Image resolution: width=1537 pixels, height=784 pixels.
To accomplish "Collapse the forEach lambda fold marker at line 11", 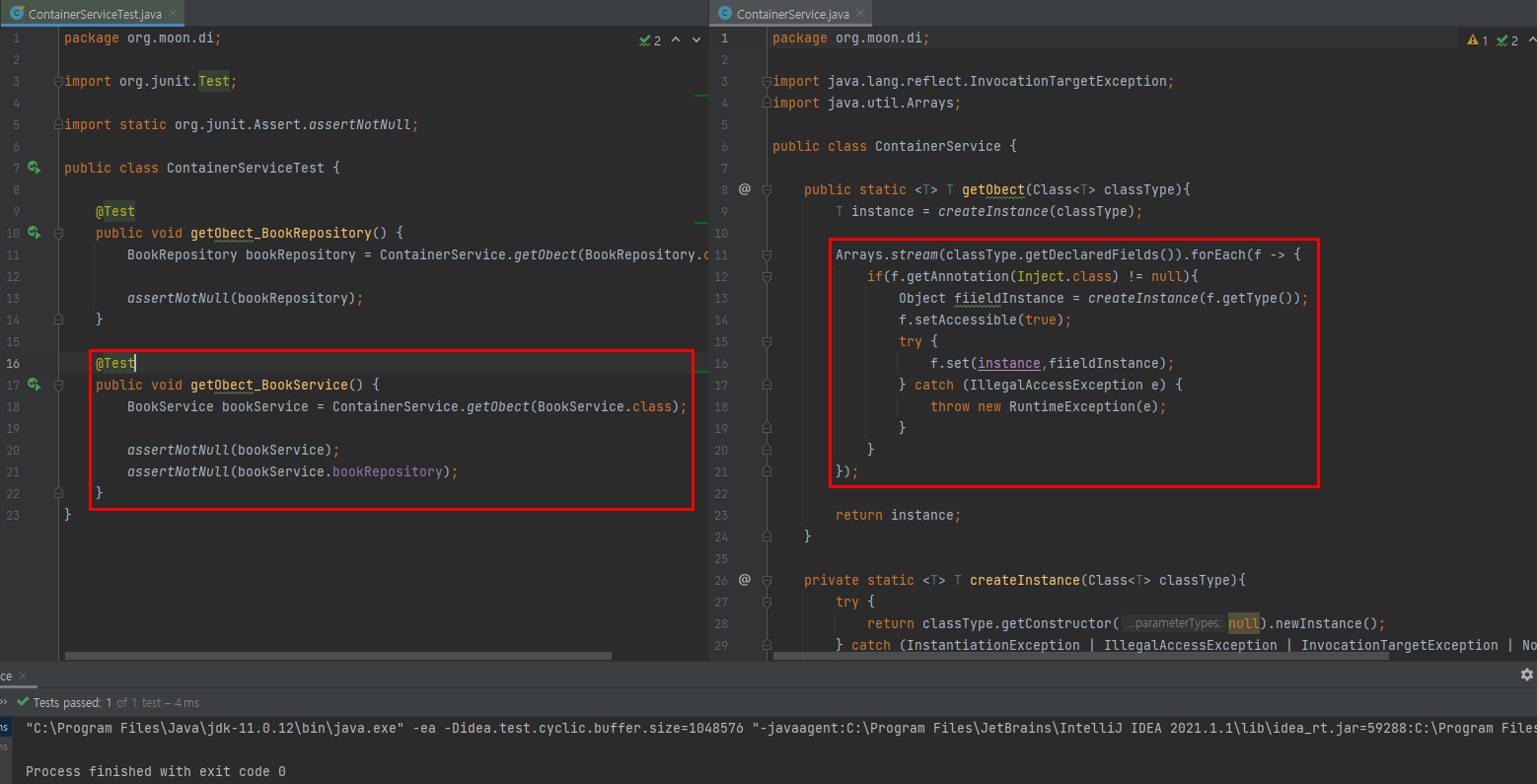I will click(767, 255).
